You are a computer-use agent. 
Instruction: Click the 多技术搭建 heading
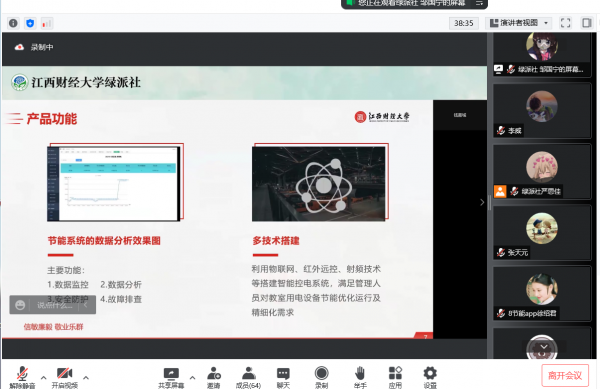[276, 241]
